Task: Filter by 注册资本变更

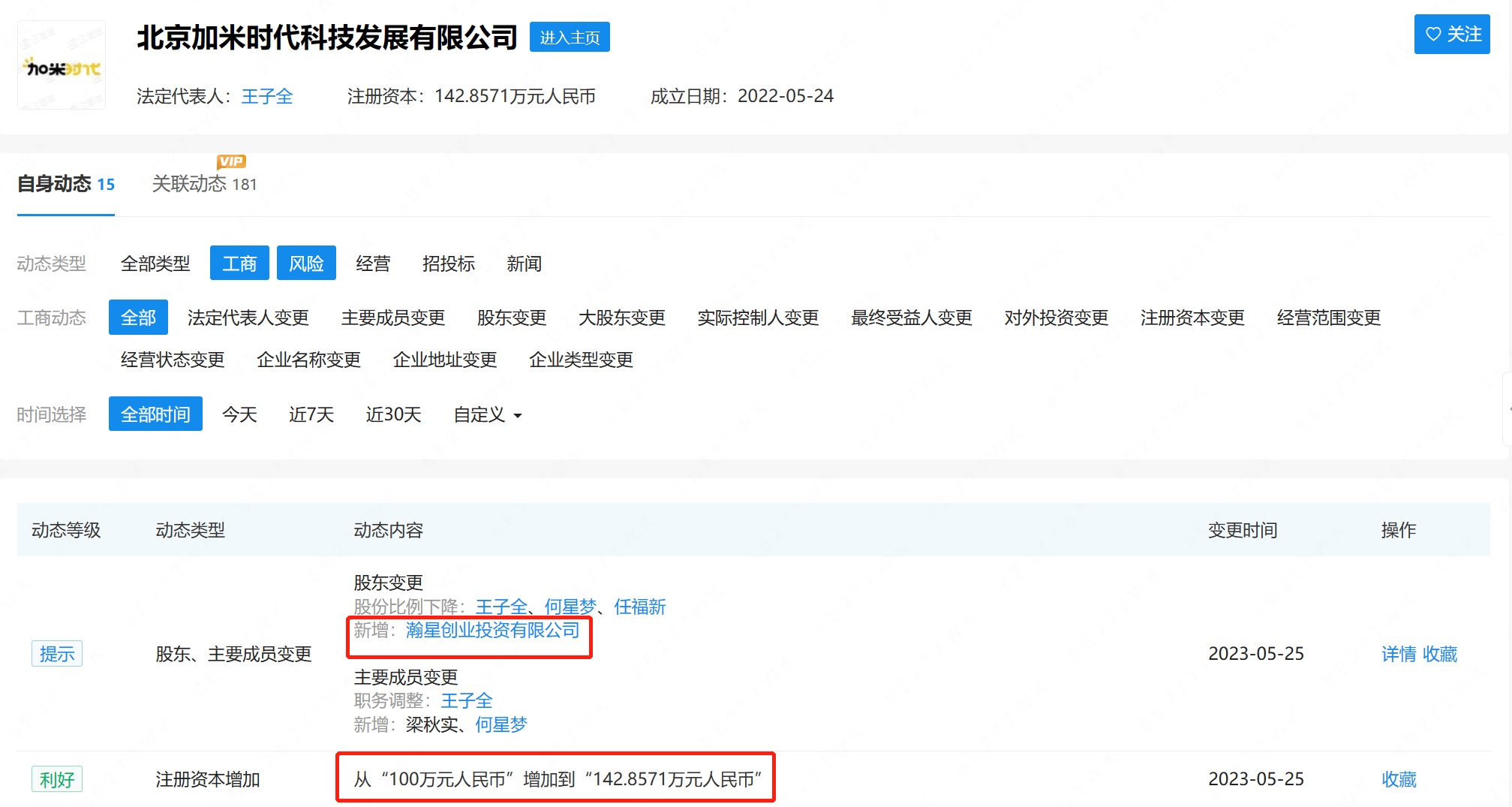Action: 1192,318
